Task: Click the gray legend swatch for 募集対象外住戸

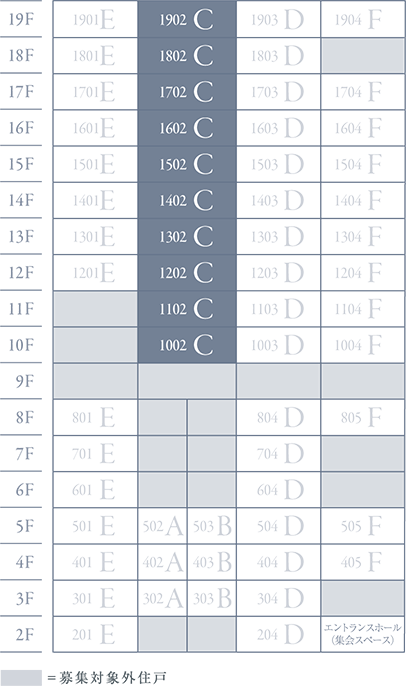Action: pos(21,678)
